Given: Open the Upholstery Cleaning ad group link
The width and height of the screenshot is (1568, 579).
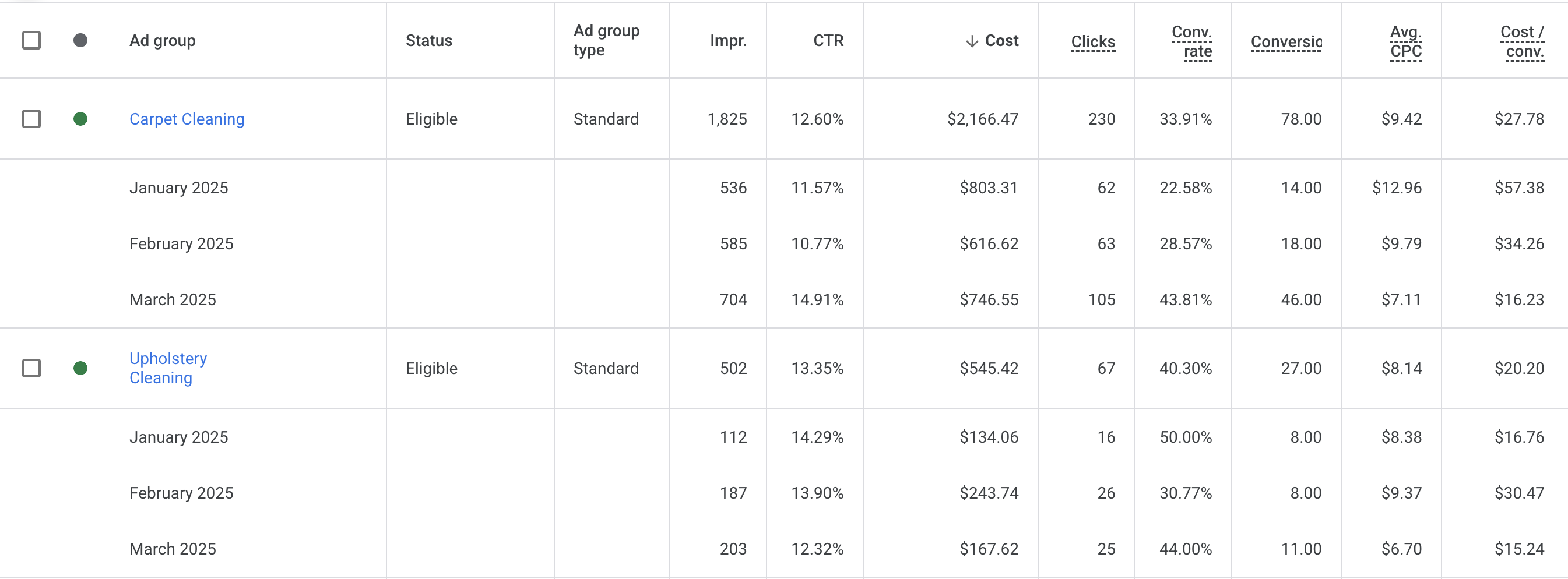Looking at the screenshot, I should coord(168,368).
